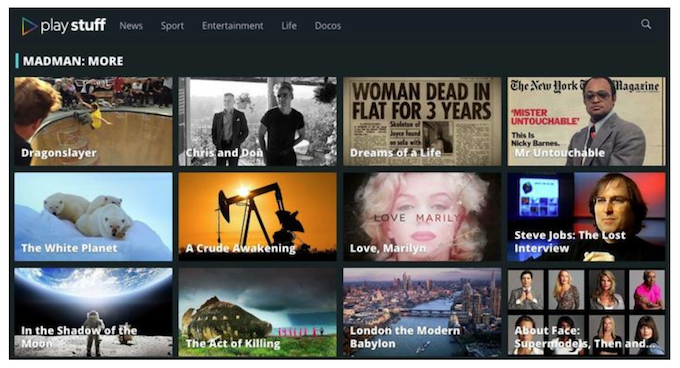Open the search magnifier icon

pyautogui.click(x=646, y=24)
